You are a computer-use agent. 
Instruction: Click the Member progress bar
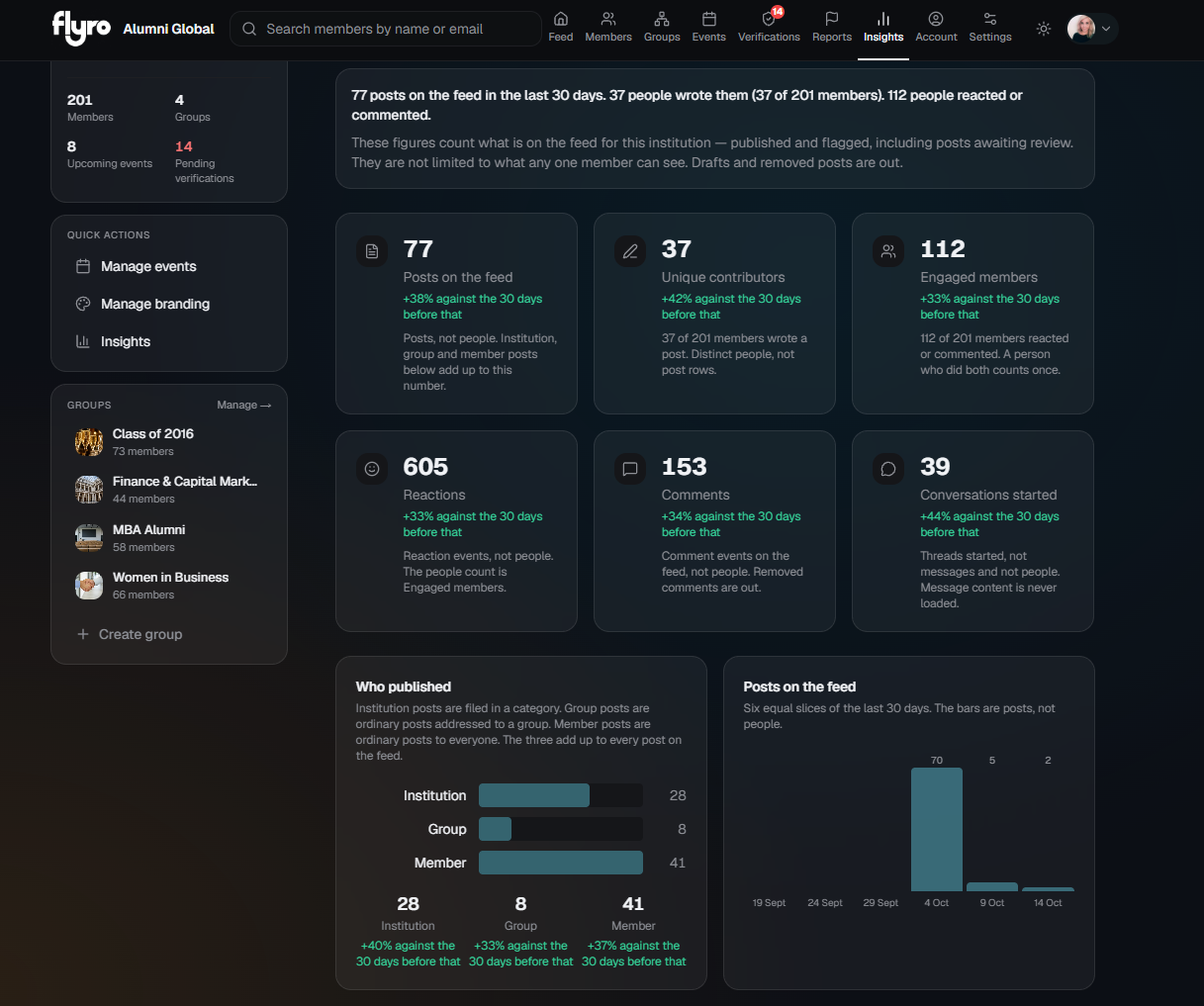point(561,863)
